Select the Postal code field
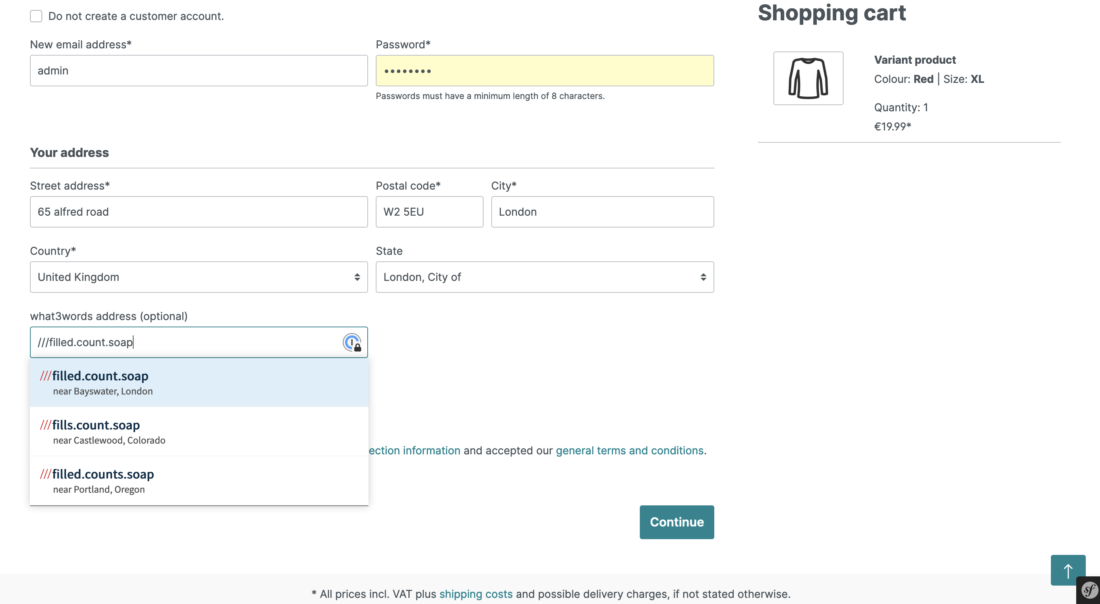 (x=429, y=212)
